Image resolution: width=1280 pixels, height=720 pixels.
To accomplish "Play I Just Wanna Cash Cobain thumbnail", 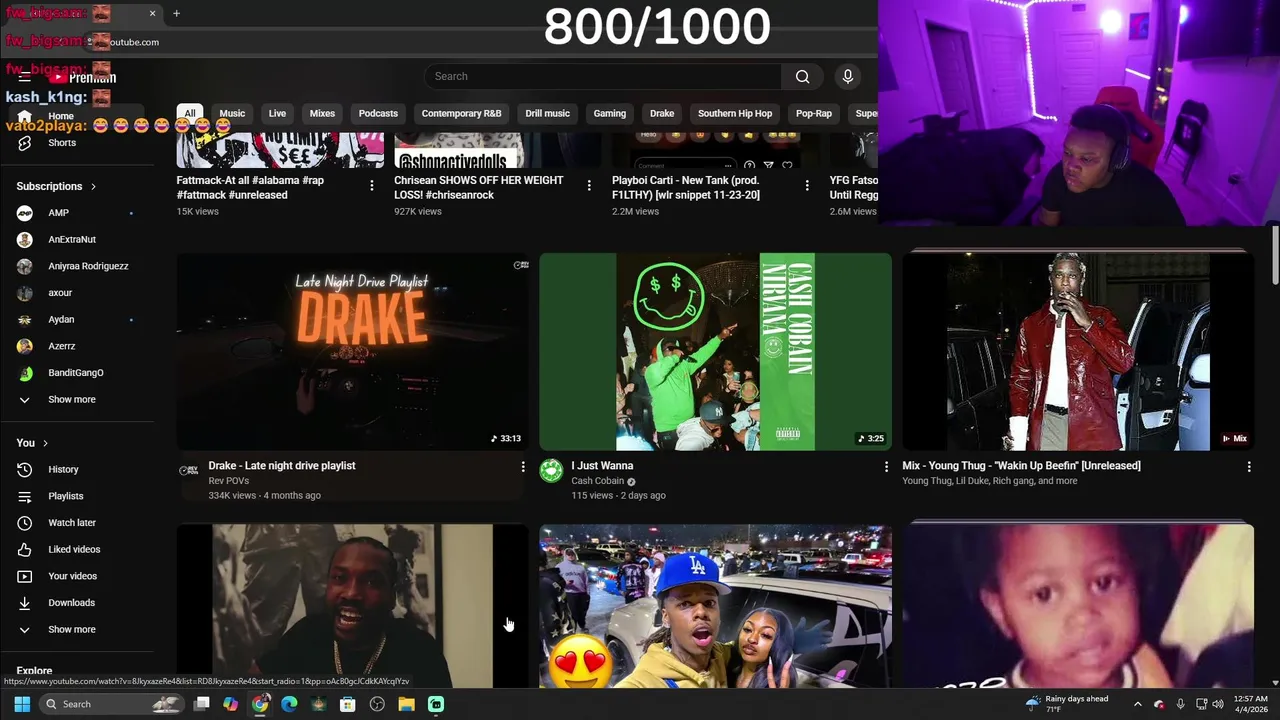I will coord(715,352).
